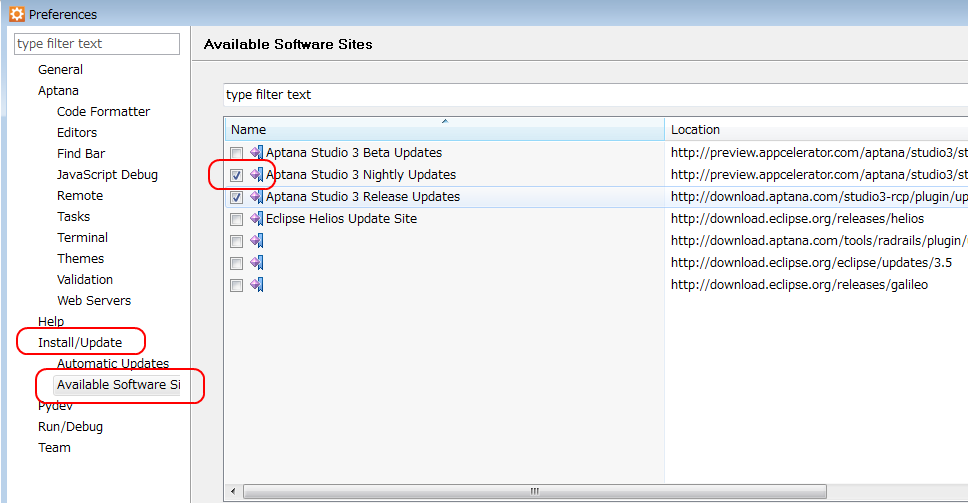The width and height of the screenshot is (968, 503).
Task: Click the Aptana Studio 3 Beta Updates site icon
Action: click(257, 152)
